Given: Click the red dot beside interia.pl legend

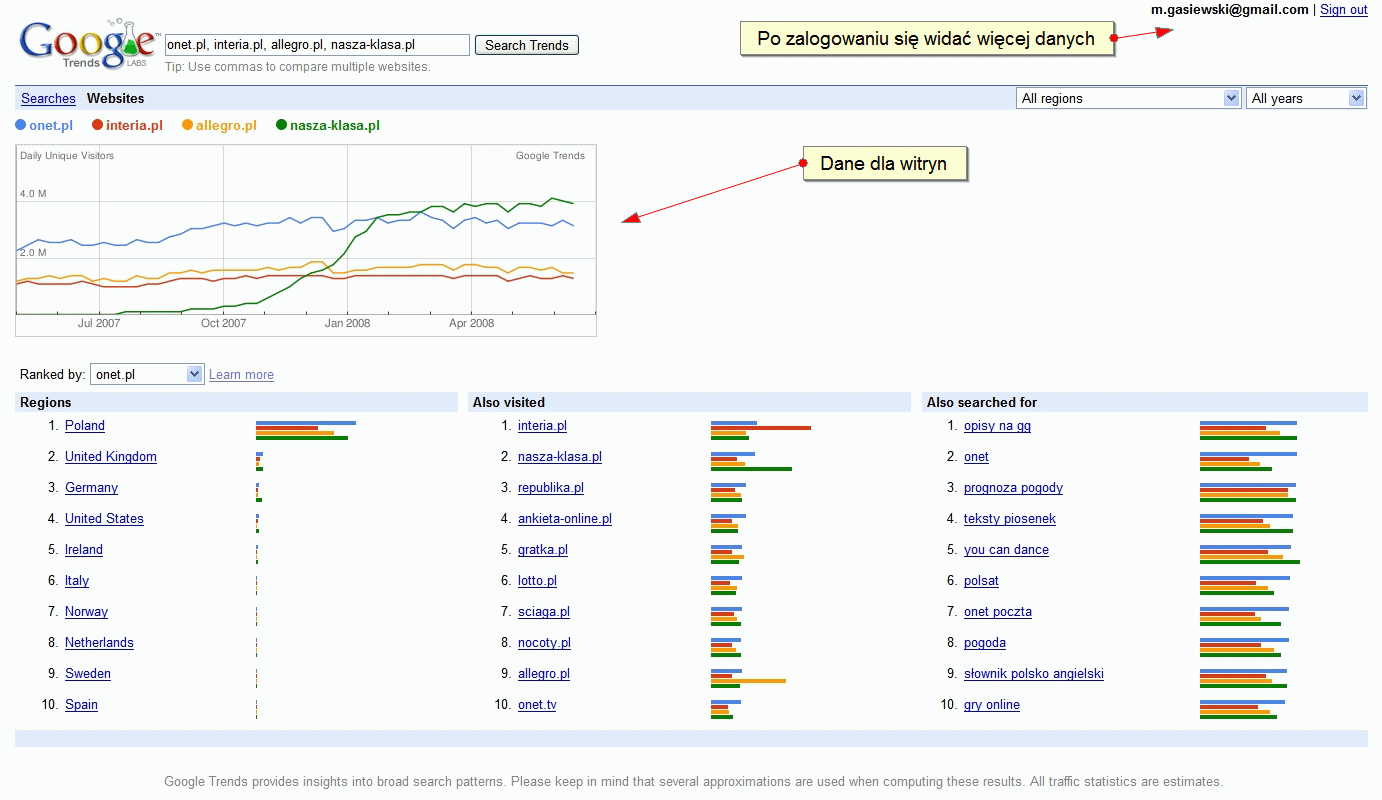Looking at the screenshot, I should tap(98, 125).
